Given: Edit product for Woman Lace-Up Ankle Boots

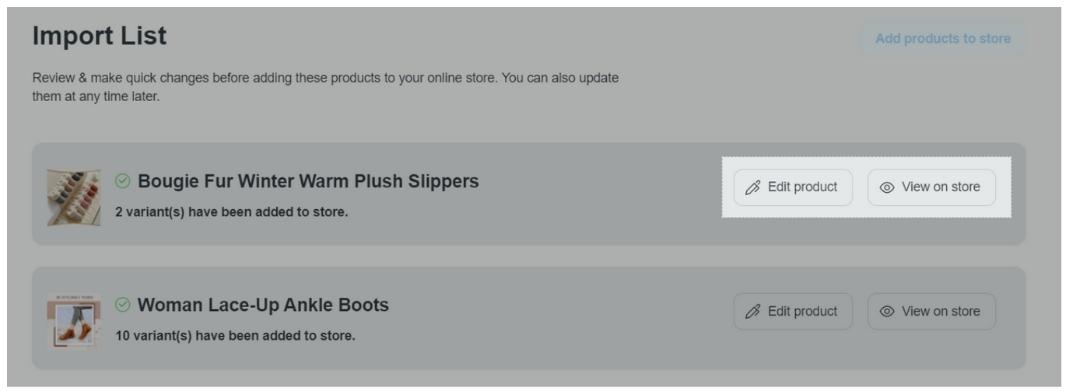Looking at the screenshot, I should (793, 312).
